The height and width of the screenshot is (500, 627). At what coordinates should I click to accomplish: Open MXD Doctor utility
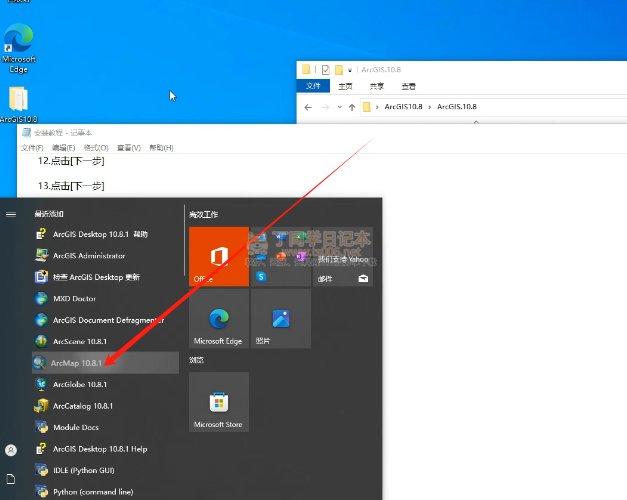pyautogui.click(x=73, y=298)
